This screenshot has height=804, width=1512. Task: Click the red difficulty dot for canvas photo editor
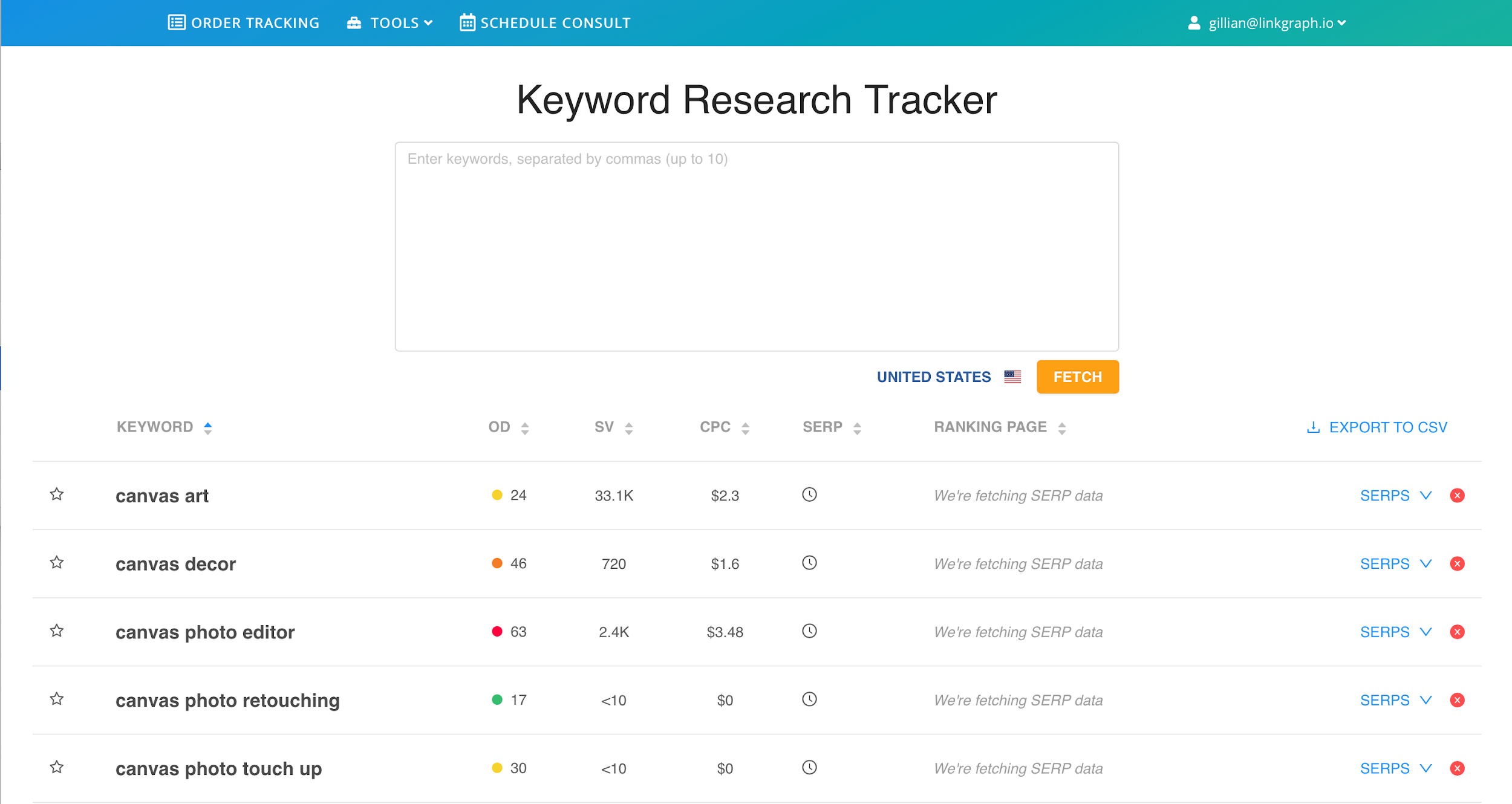[x=497, y=632]
